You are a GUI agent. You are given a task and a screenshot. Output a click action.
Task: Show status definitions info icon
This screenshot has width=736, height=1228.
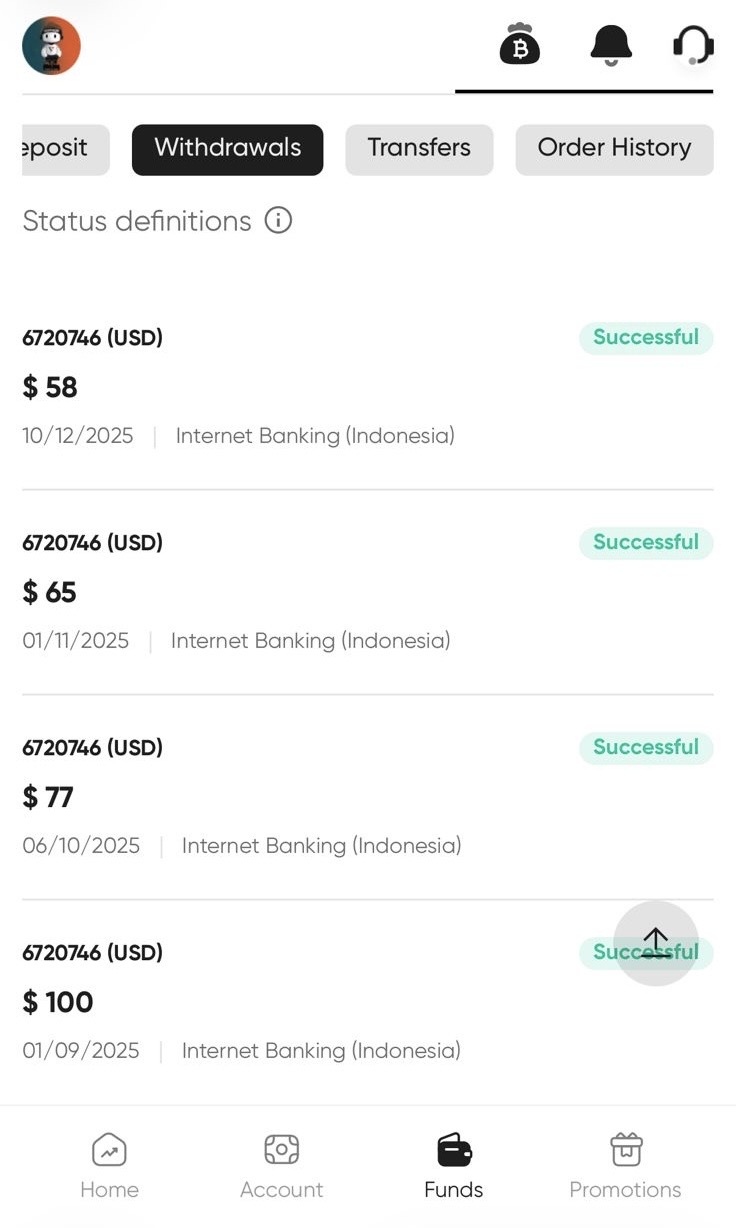pyautogui.click(x=278, y=220)
